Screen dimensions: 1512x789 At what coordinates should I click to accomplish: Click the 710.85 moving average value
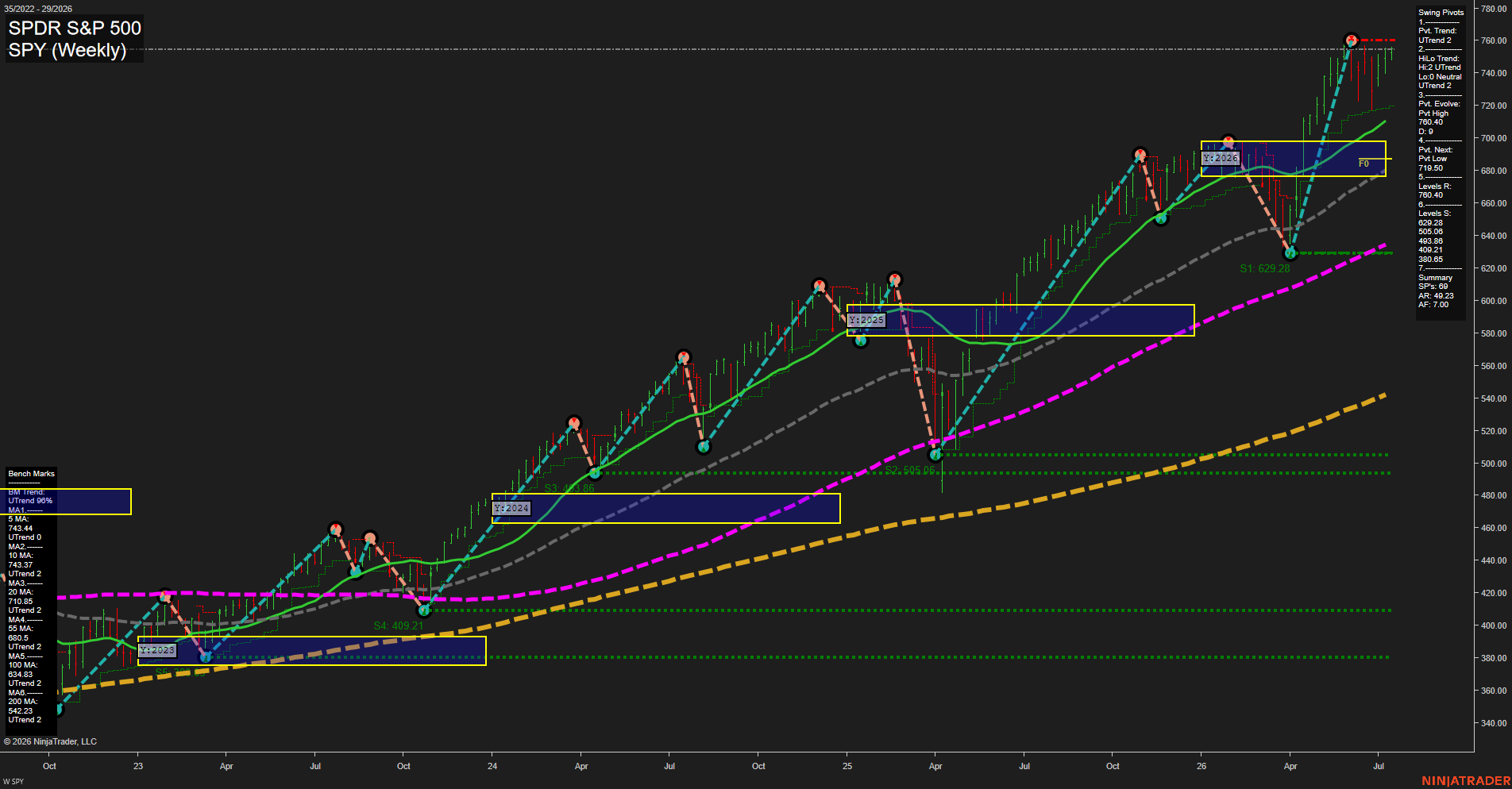[21, 602]
